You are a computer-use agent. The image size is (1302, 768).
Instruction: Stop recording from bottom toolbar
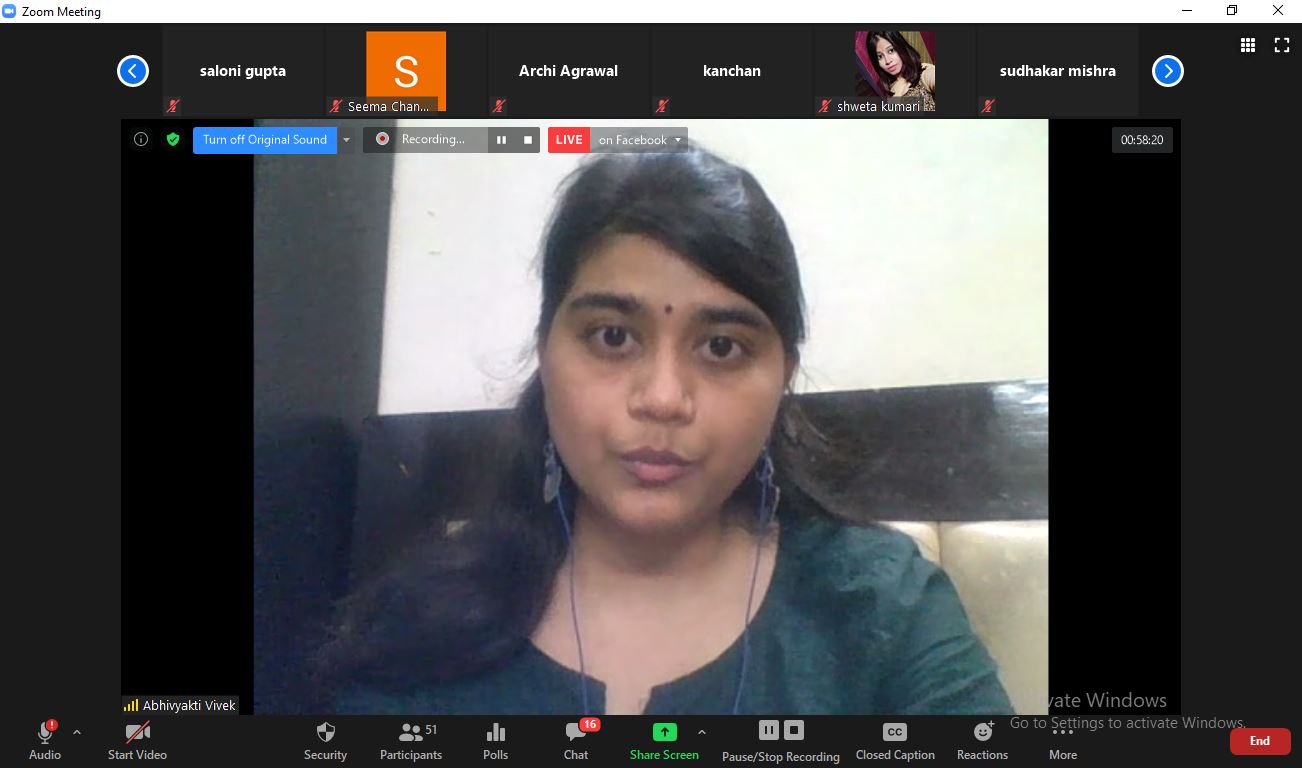[794, 730]
